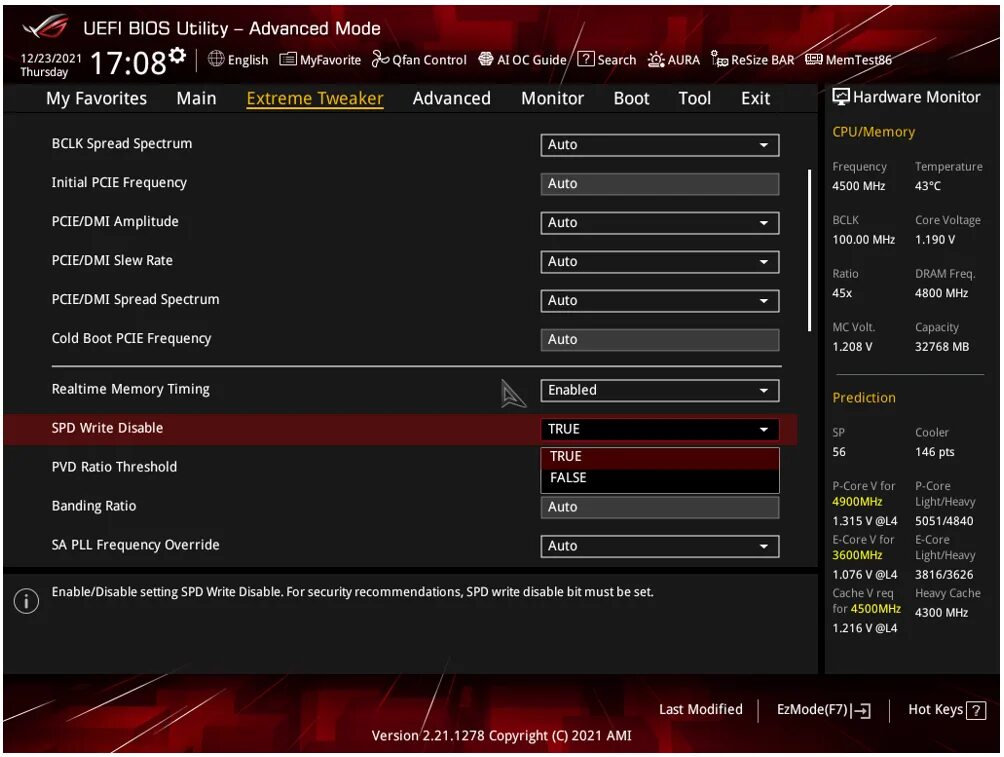
Task: Click the 146 pts Cooler value
Action: [x=935, y=452]
